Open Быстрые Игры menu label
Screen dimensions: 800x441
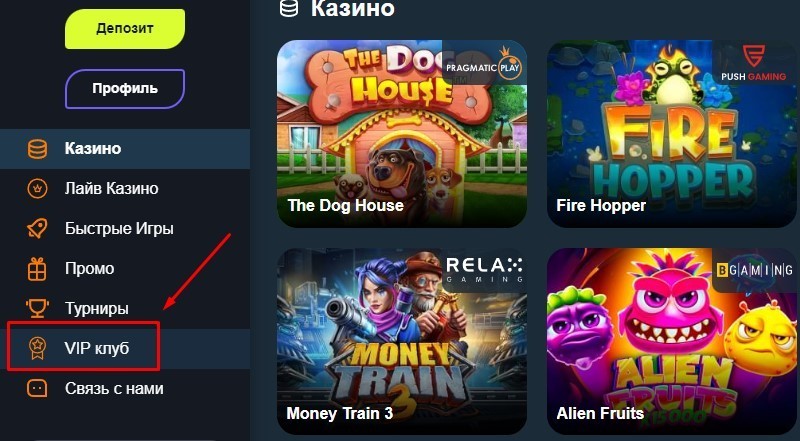[119, 228]
